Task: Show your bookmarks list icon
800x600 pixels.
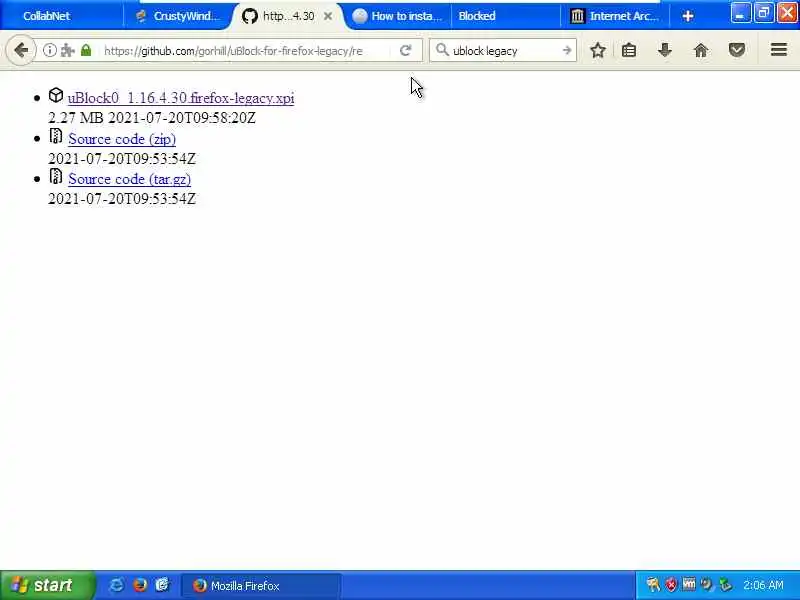Action: point(629,50)
